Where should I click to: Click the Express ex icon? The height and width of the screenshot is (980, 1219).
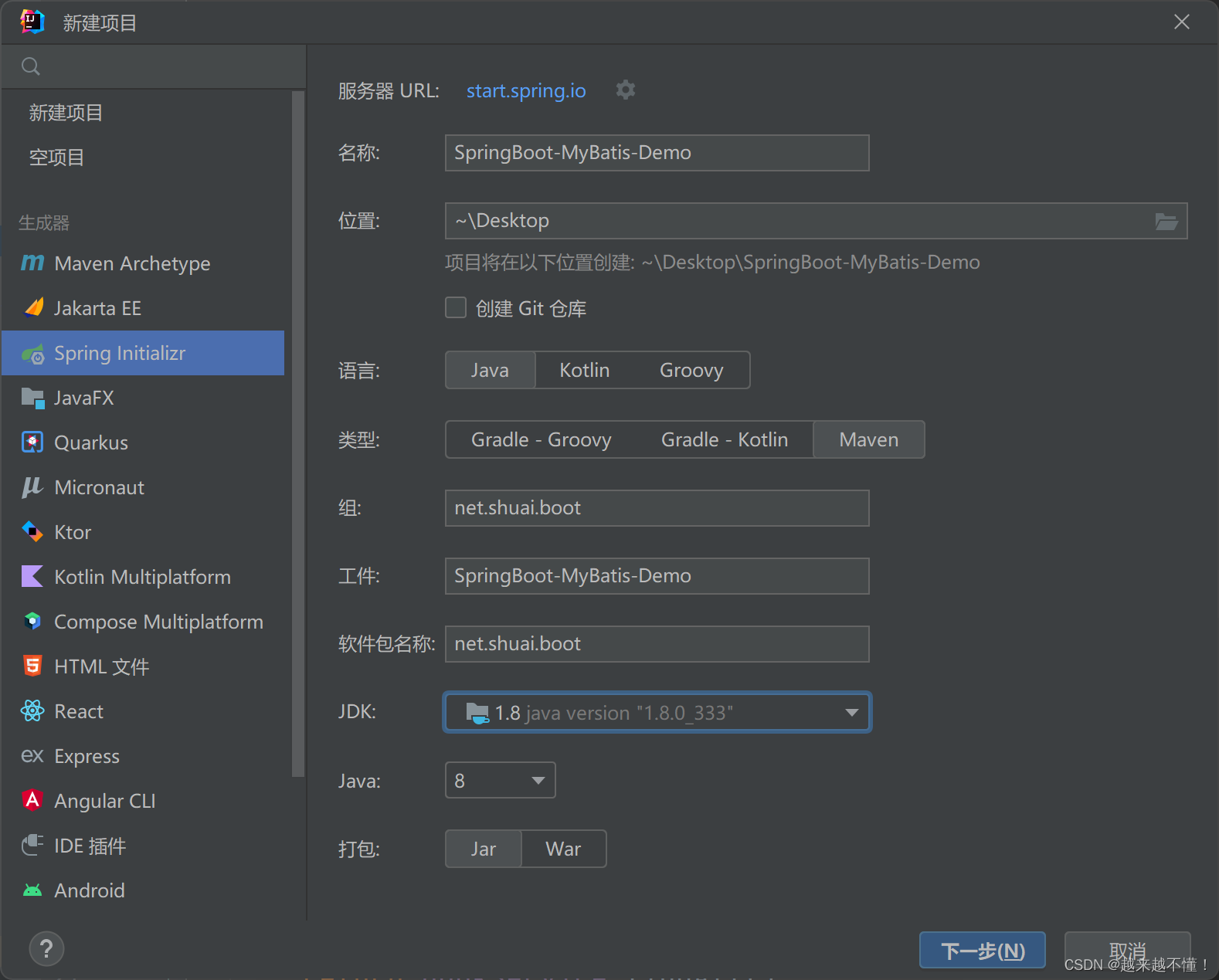click(32, 756)
